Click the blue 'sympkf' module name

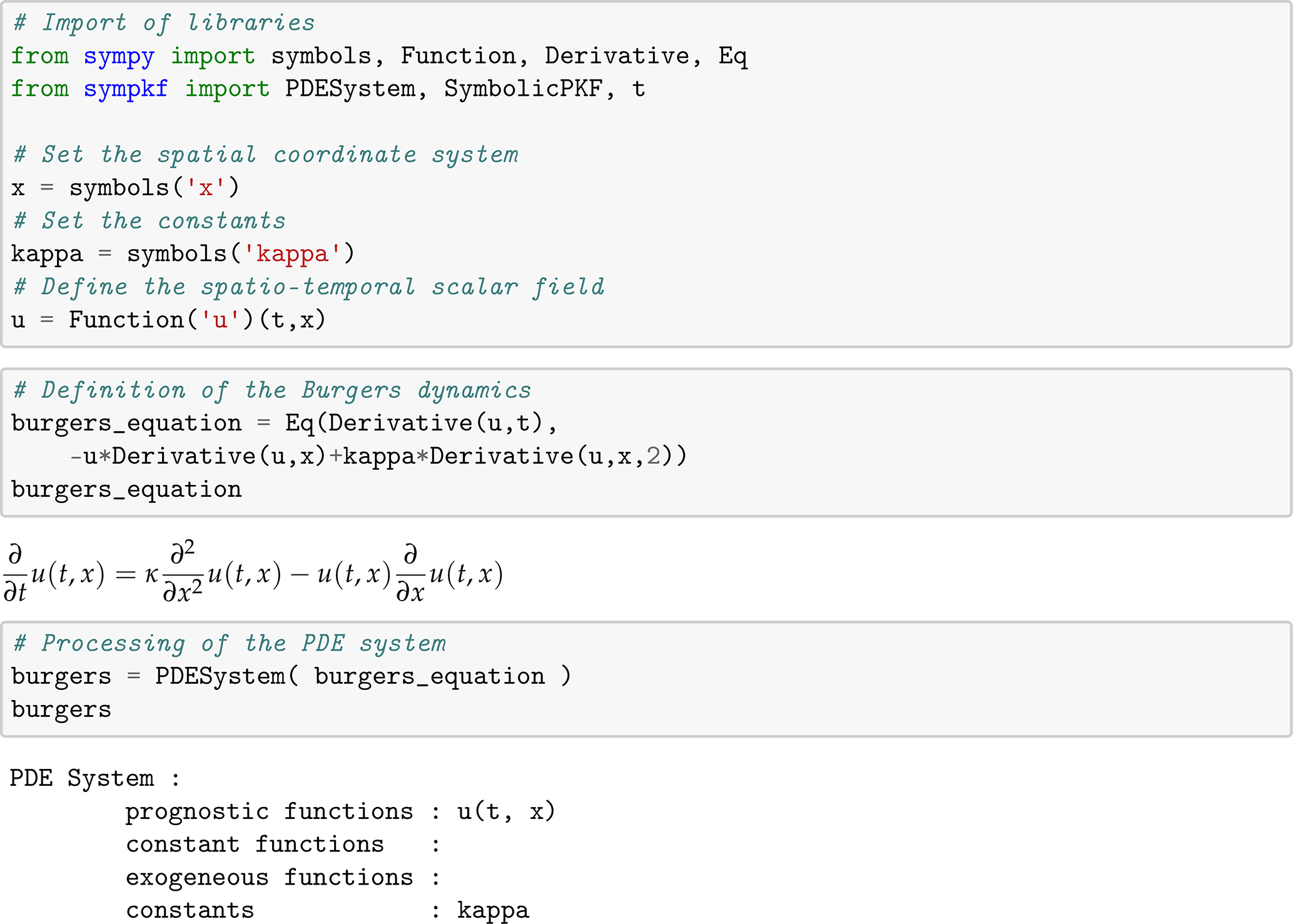pos(126,89)
